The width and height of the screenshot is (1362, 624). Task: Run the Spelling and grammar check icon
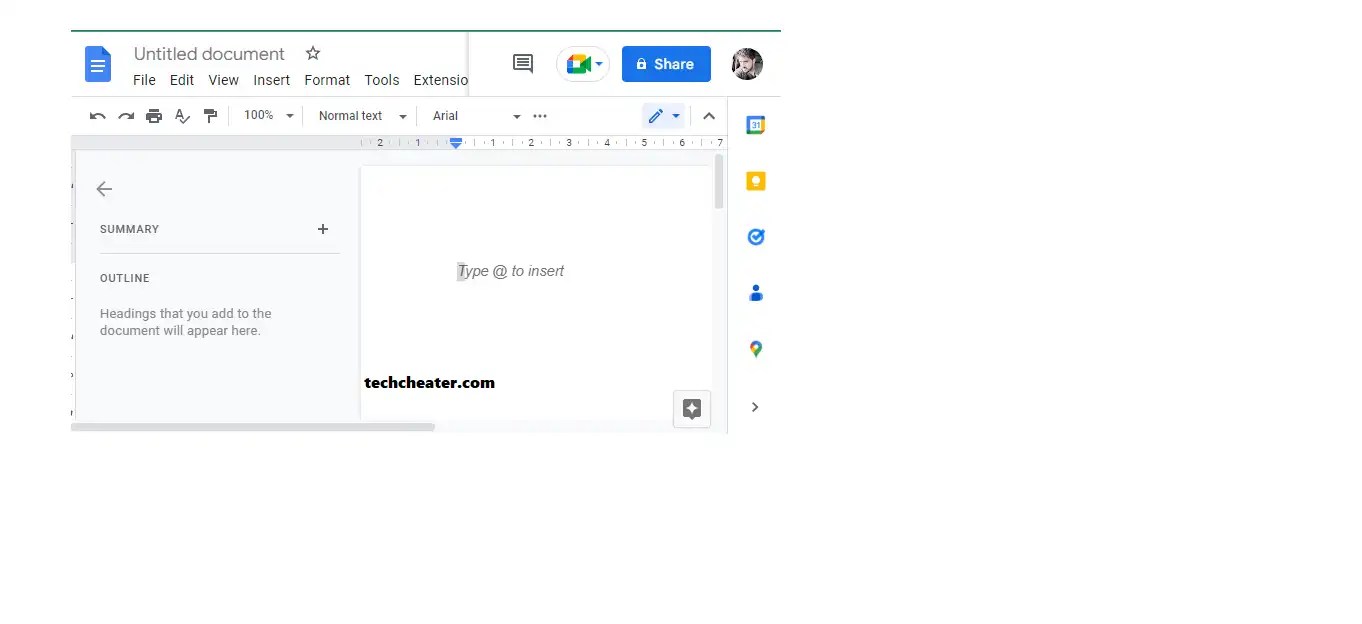click(182, 115)
